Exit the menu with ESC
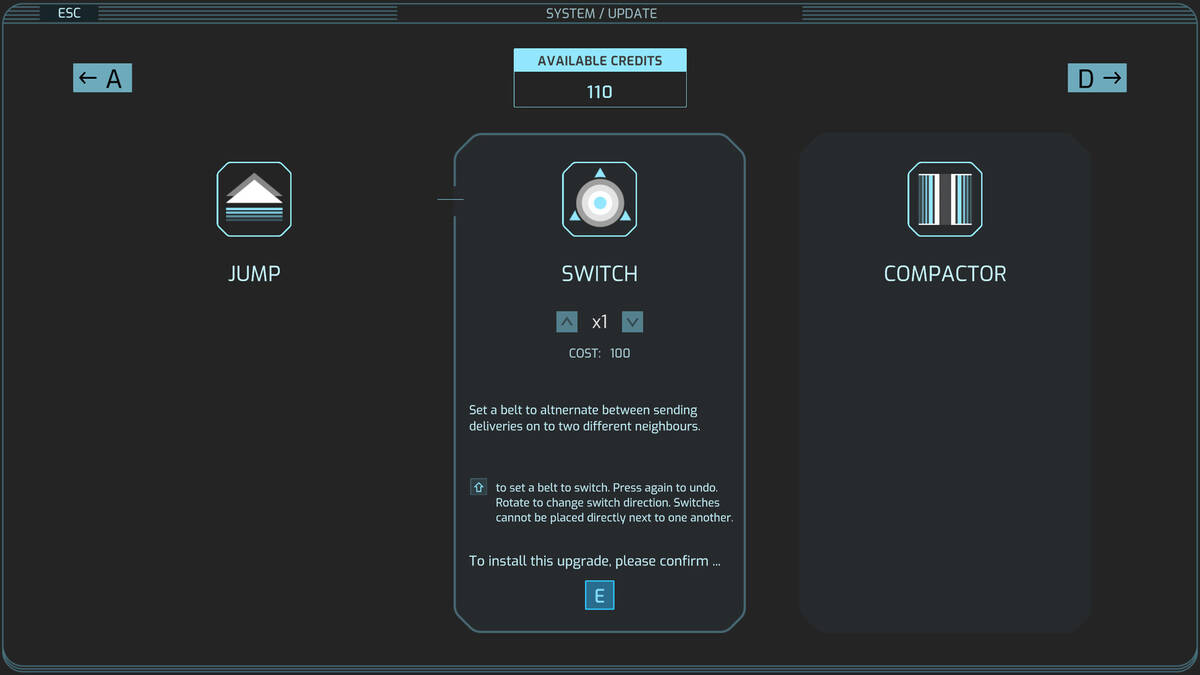Screen dimensions: 1200x675 coord(69,13)
